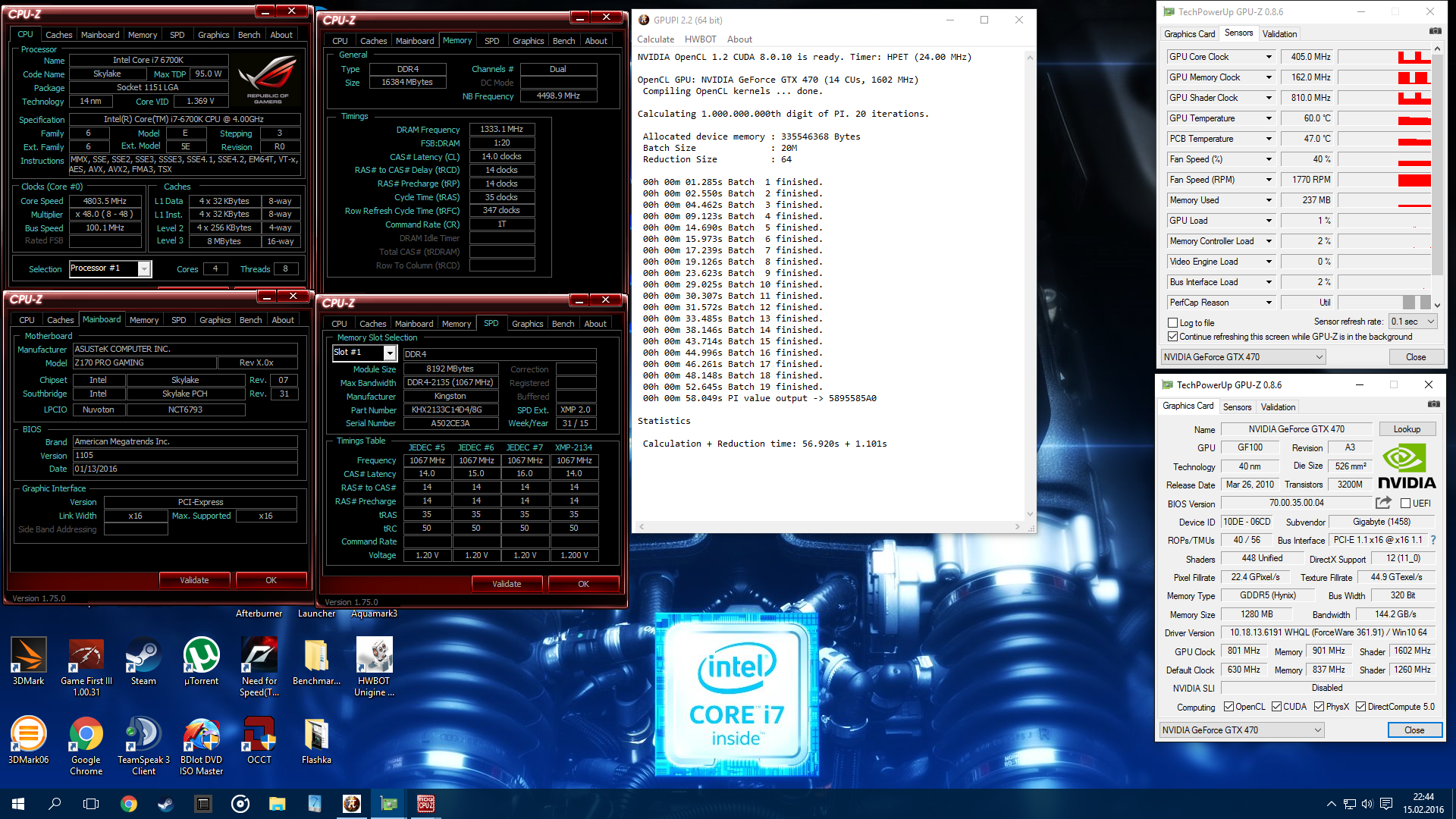Switch to Graphics tab in CPU-Z SPD window
The width and height of the screenshot is (1456, 819).
tap(527, 324)
